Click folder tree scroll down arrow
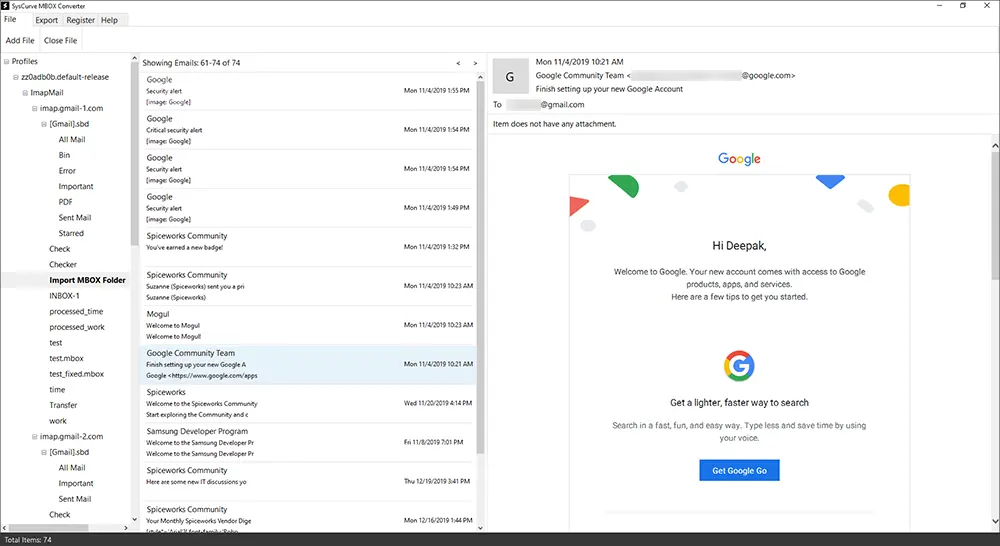The image size is (1000, 546). point(134,519)
